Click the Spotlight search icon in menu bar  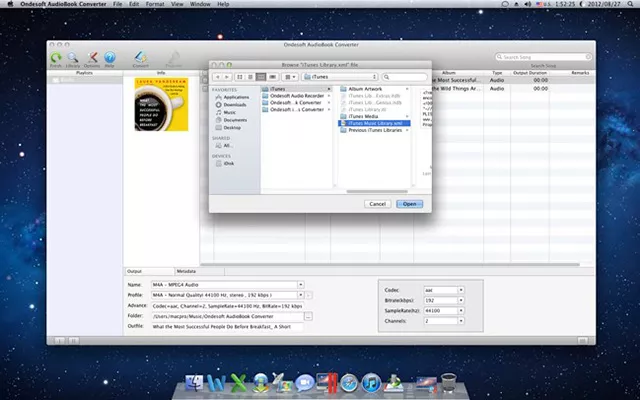631,4
